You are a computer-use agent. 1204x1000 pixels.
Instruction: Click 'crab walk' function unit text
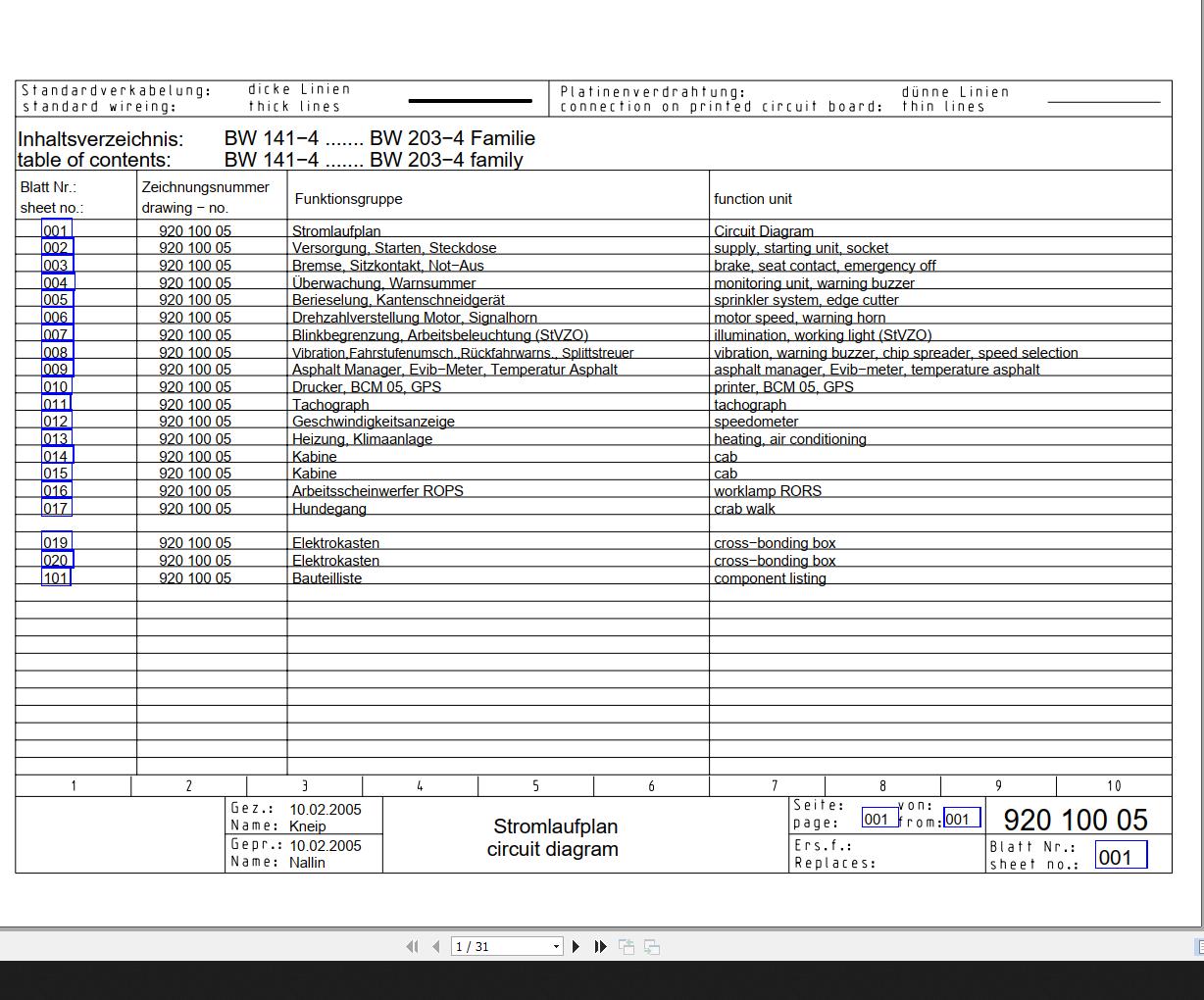point(744,509)
